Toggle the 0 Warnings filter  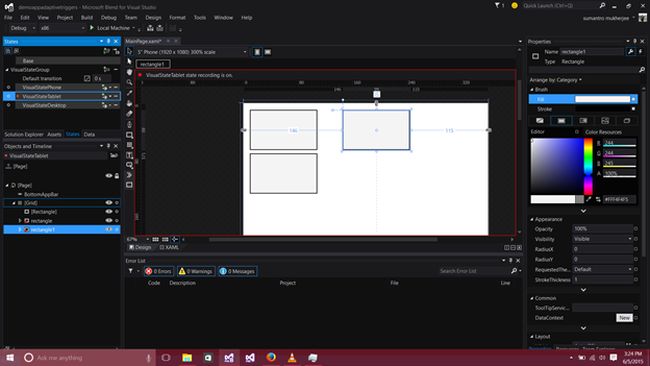[196, 271]
